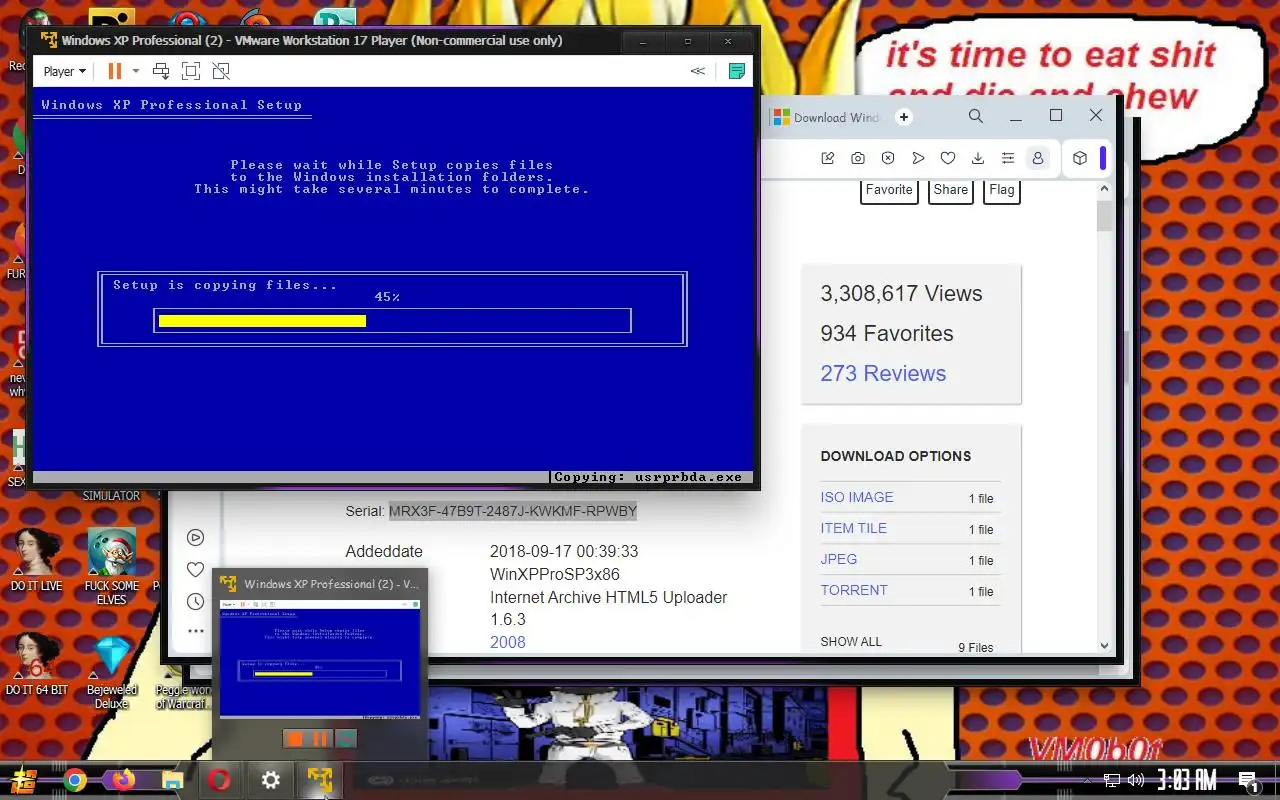Open DO IT LIVE desktop shortcut
The width and height of the screenshot is (1280, 800).
[37, 560]
